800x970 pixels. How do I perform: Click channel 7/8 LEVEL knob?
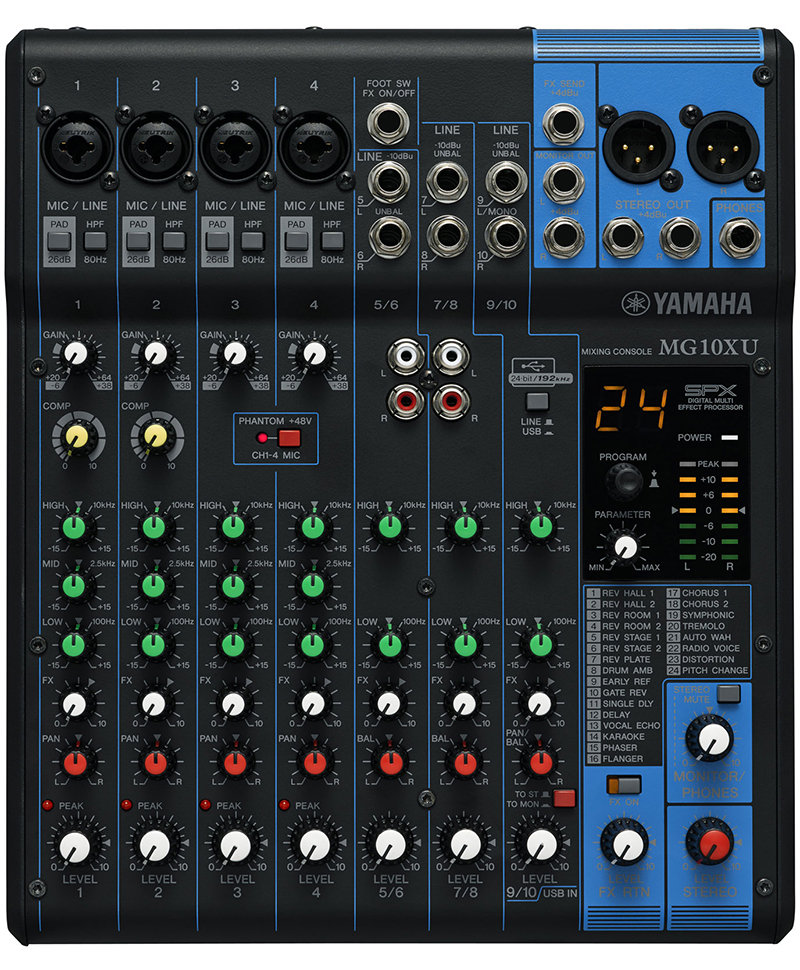click(x=465, y=845)
